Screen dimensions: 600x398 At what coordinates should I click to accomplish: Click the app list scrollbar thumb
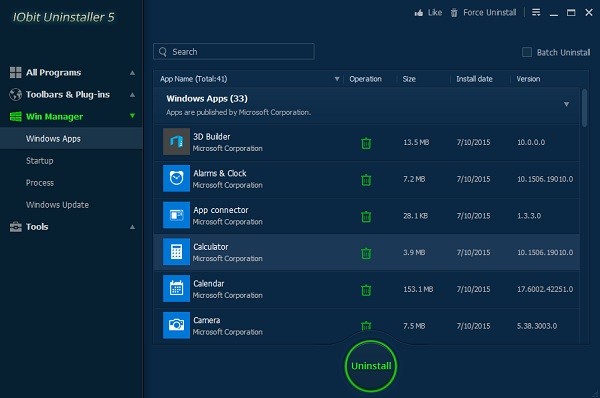(x=584, y=108)
